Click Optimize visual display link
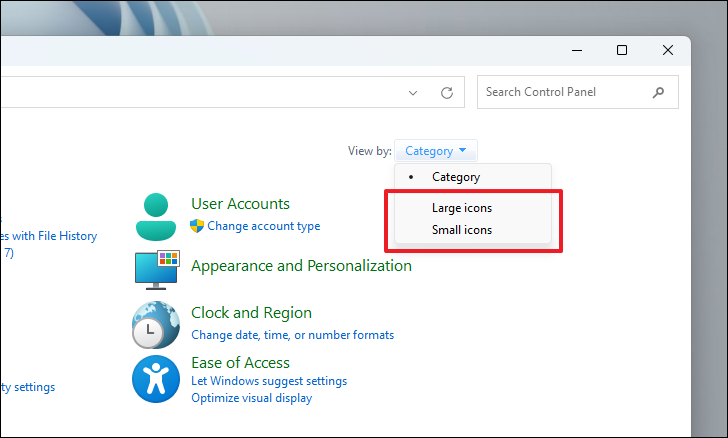This screenshot has height=438, width=728. pos(252,398)
